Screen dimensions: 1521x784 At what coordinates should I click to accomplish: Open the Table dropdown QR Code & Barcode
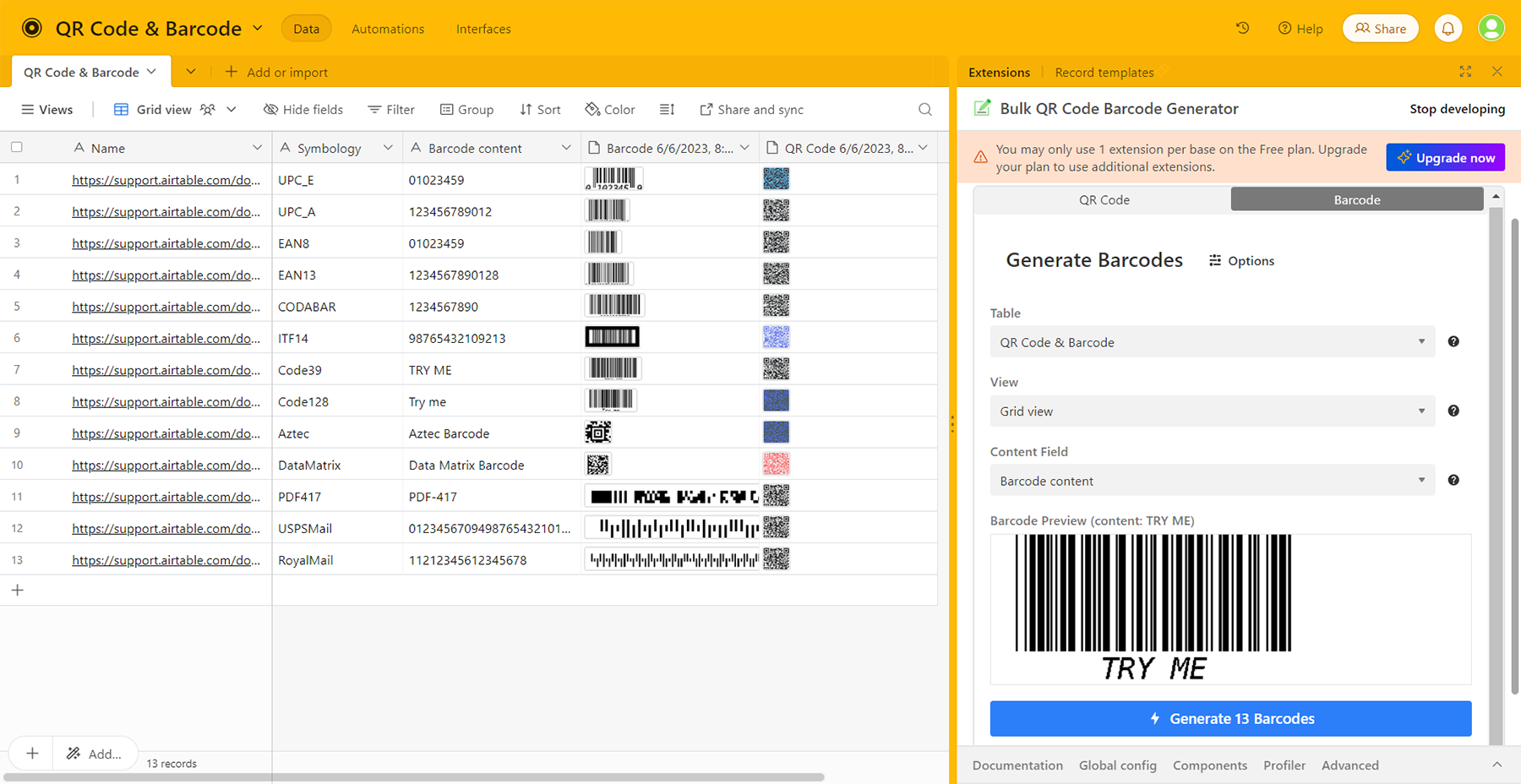[x=1213, y=342]
